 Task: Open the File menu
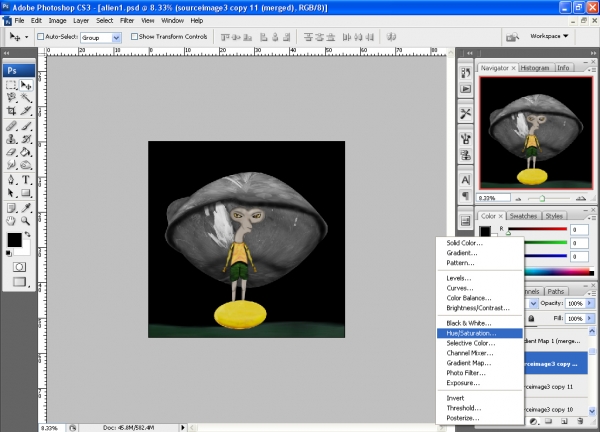pyautogui.click(x=19, y=21)
